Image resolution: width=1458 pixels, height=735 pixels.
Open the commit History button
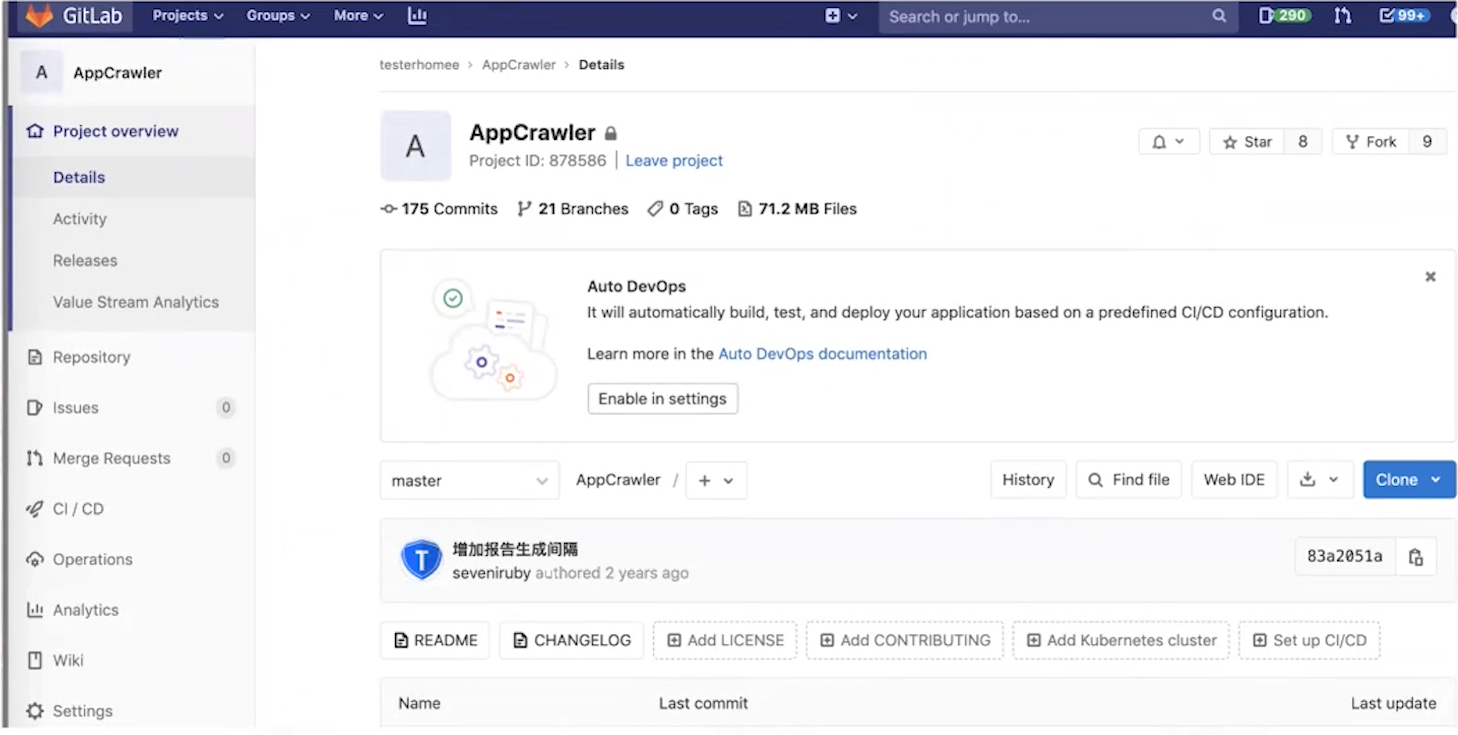[1028, 480]
